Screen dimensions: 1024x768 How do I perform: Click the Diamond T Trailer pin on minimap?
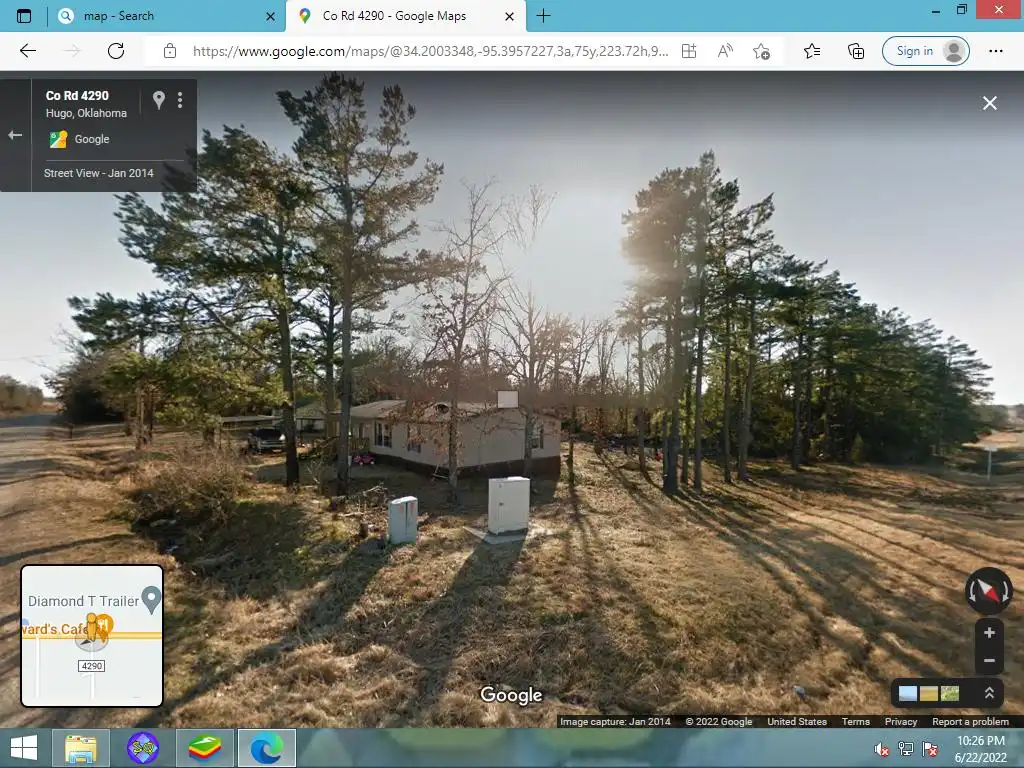(x=151, y=598)
